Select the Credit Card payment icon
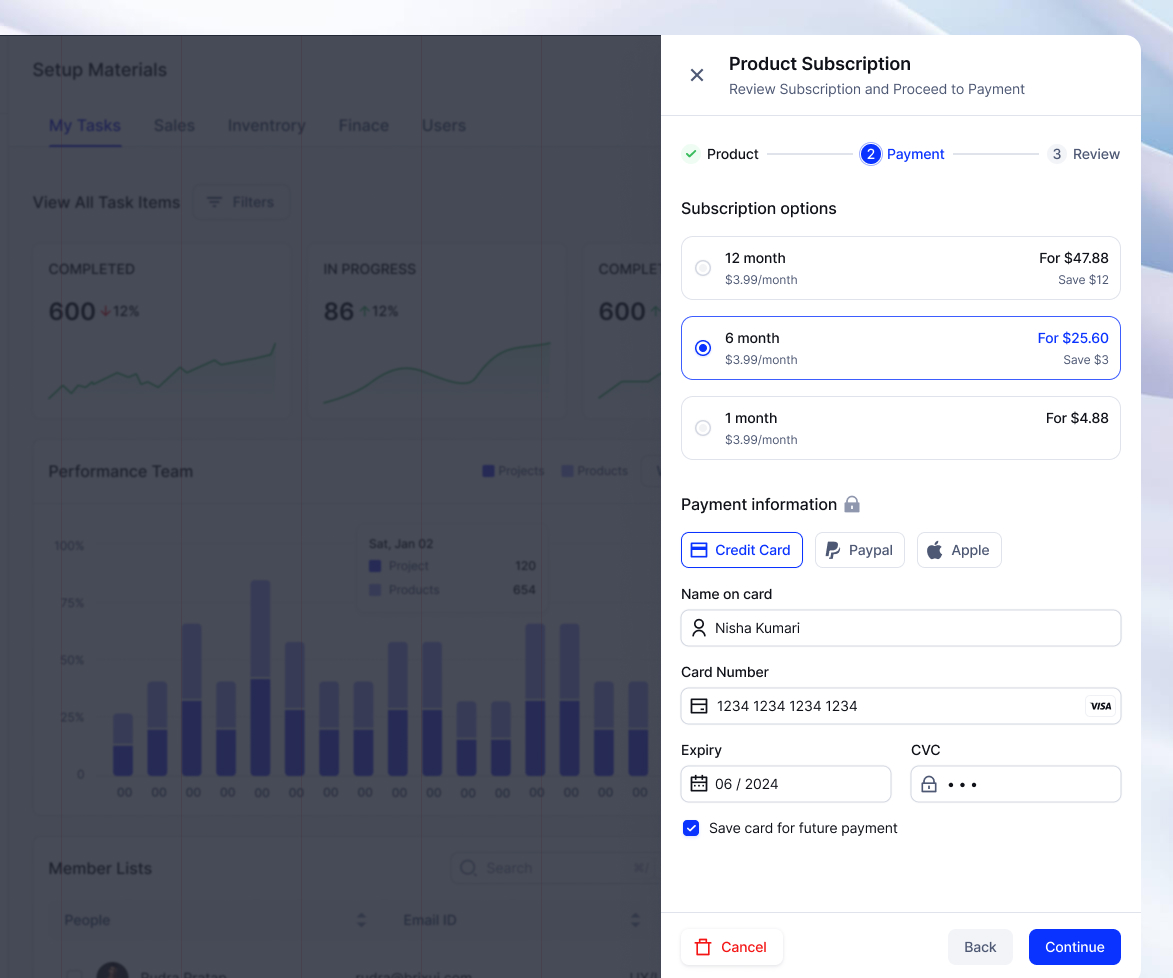 coord(700,550)
